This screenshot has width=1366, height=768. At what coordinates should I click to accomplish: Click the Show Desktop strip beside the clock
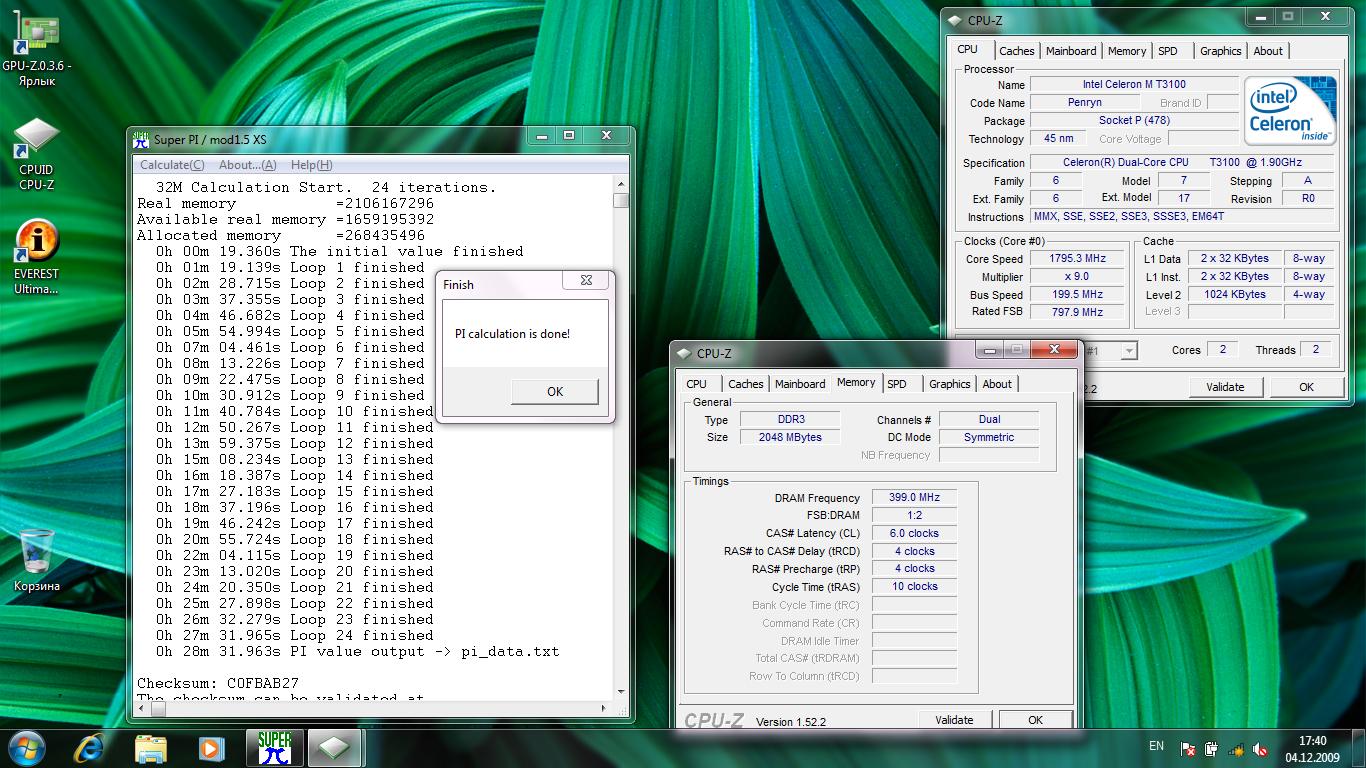pyautogui.click(x=1359, y=749)
